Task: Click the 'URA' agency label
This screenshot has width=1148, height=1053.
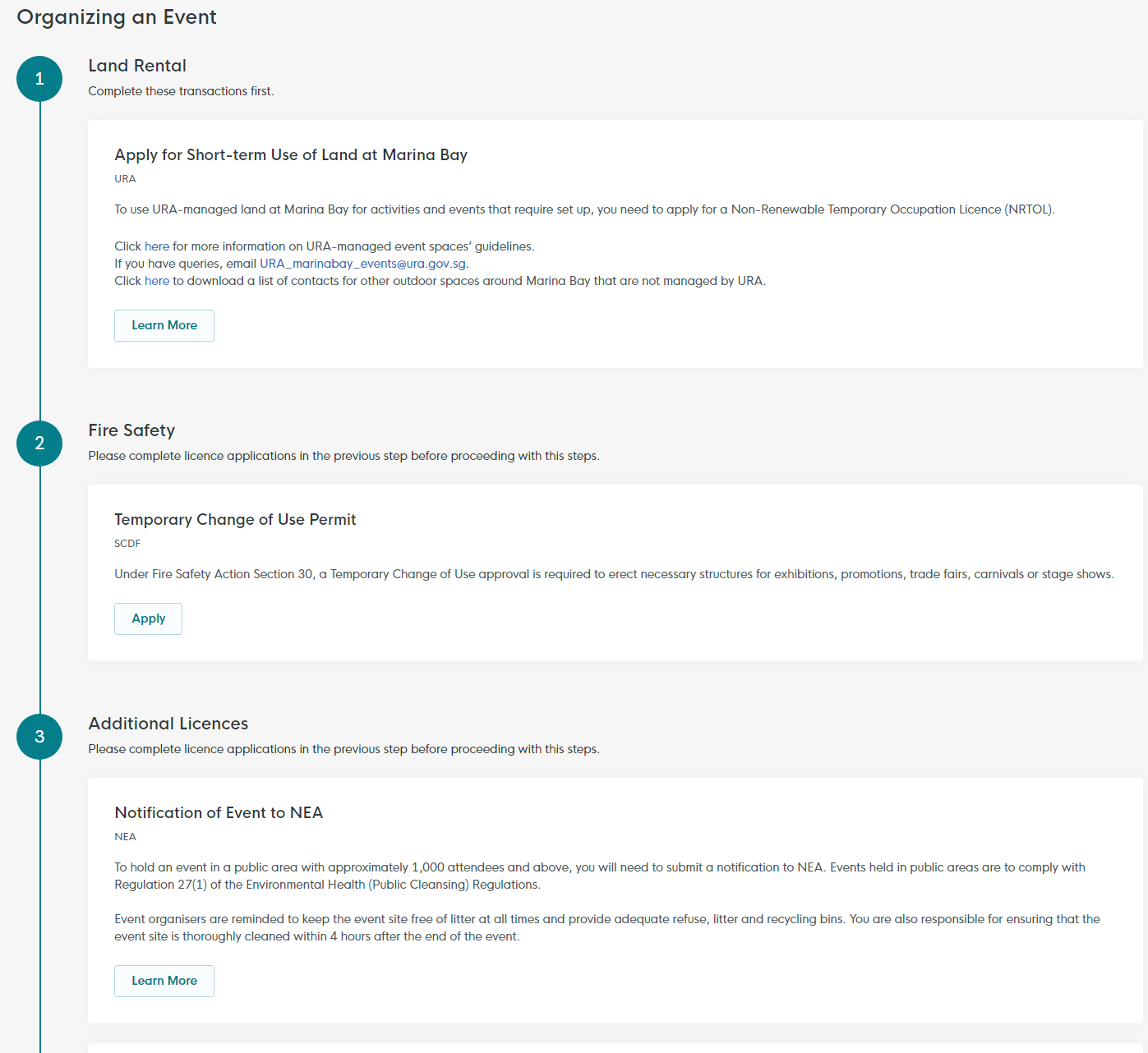Action: pyautogui.click(x=125, y=179)
